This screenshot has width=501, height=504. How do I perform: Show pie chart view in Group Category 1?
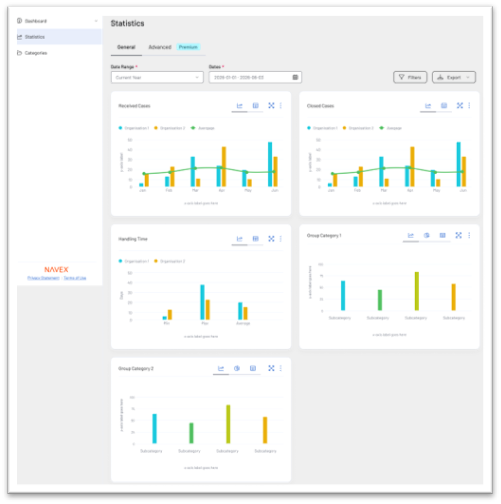point(427,235)
